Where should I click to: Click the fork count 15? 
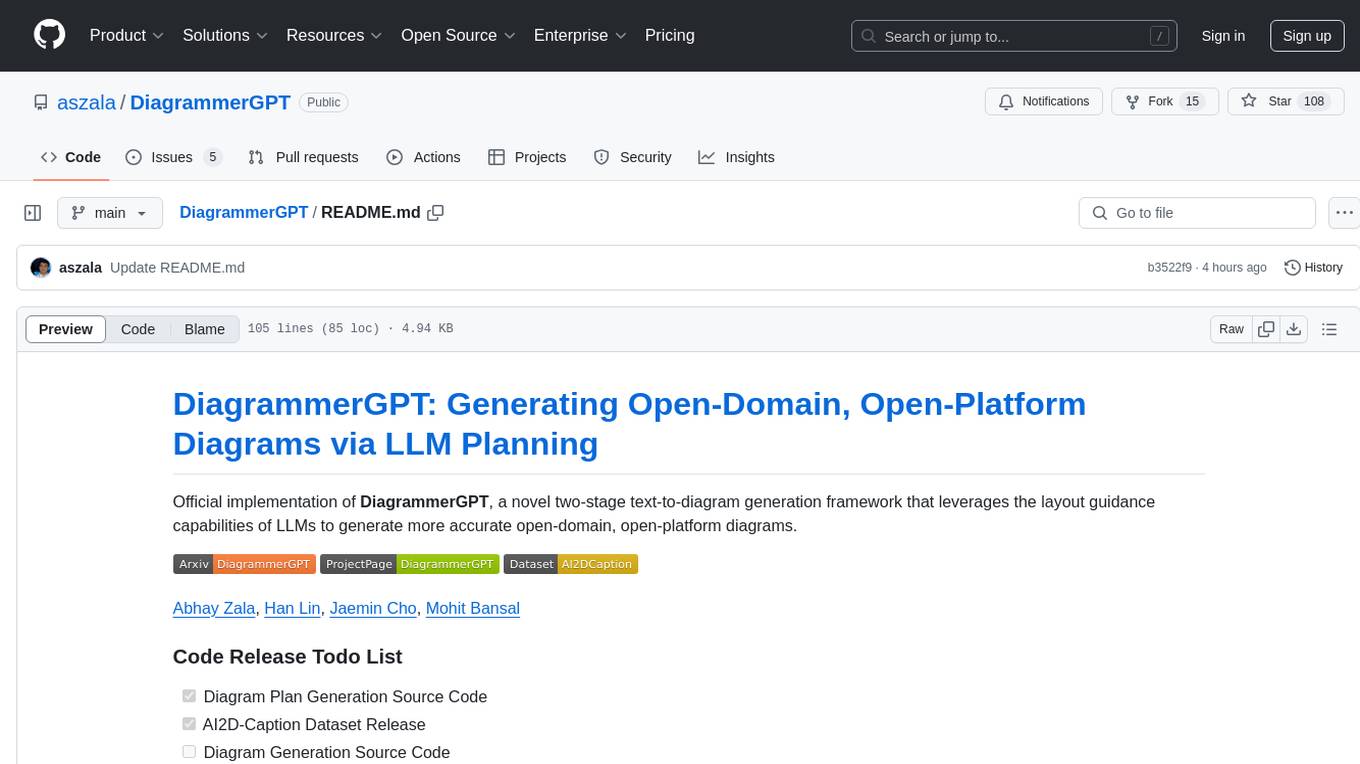coord(1191,102)
